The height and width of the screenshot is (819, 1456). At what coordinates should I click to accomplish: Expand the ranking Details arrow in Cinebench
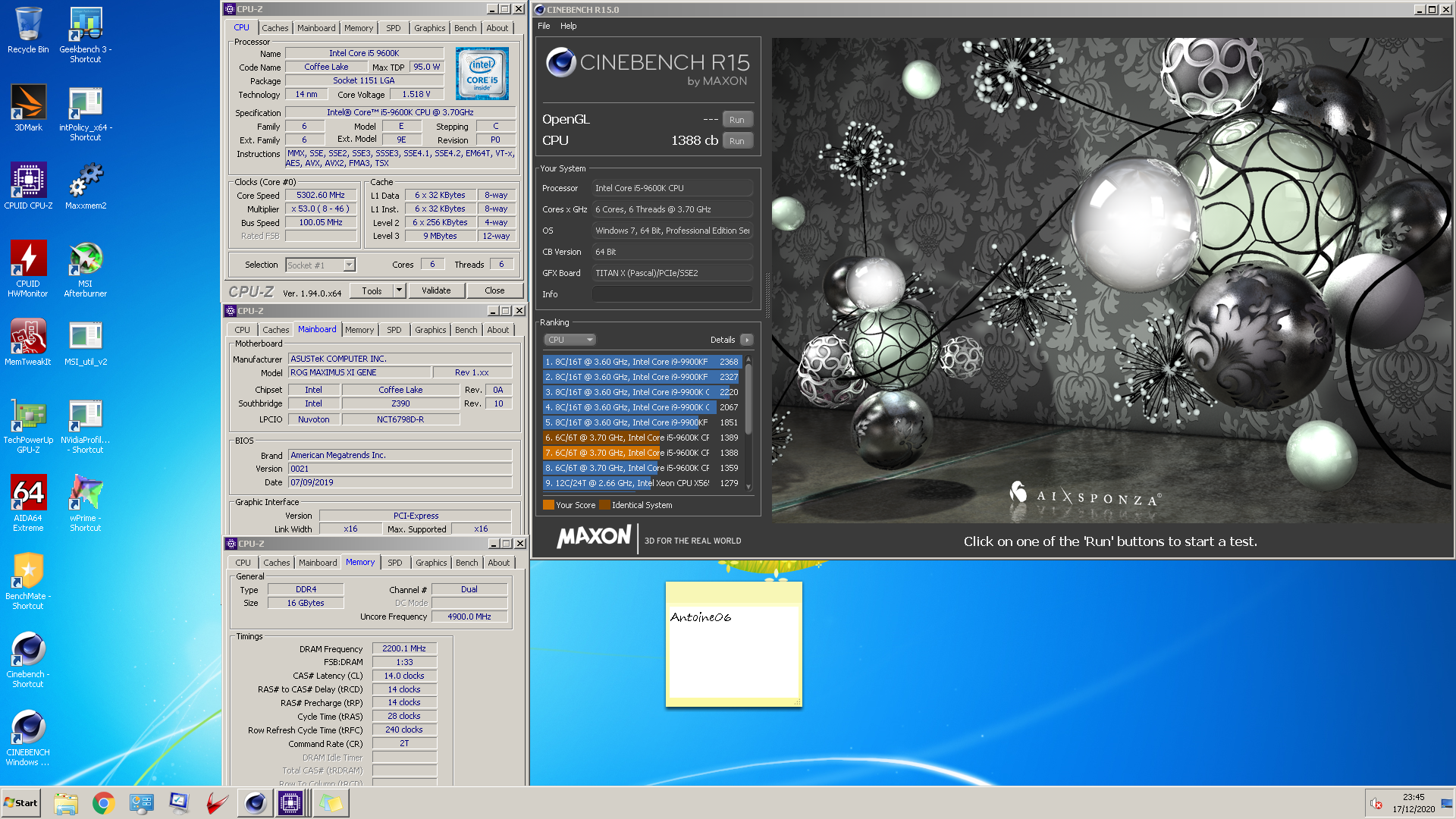pyautogui.click(x=747, y=340)
